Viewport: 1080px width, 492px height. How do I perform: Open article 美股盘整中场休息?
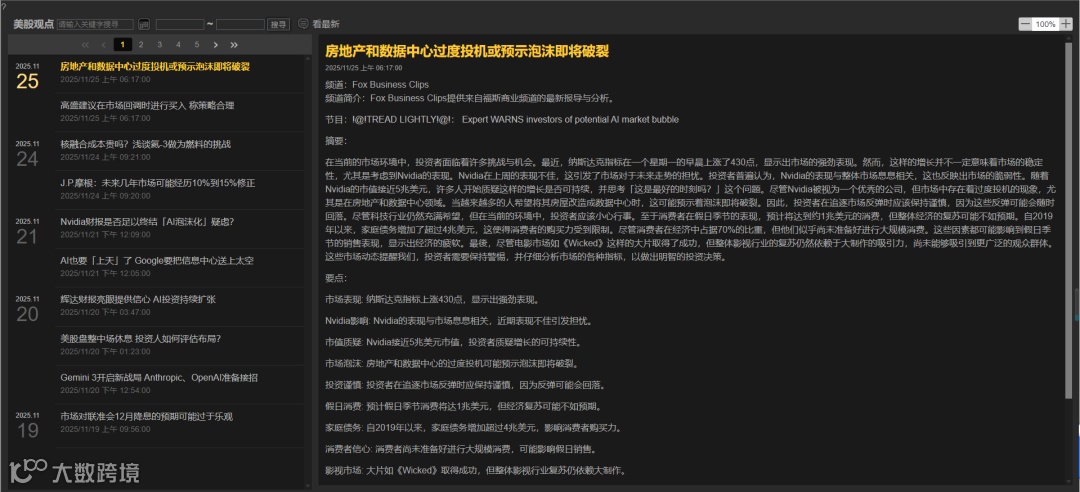pyautogui.click(x=141, y=338)
